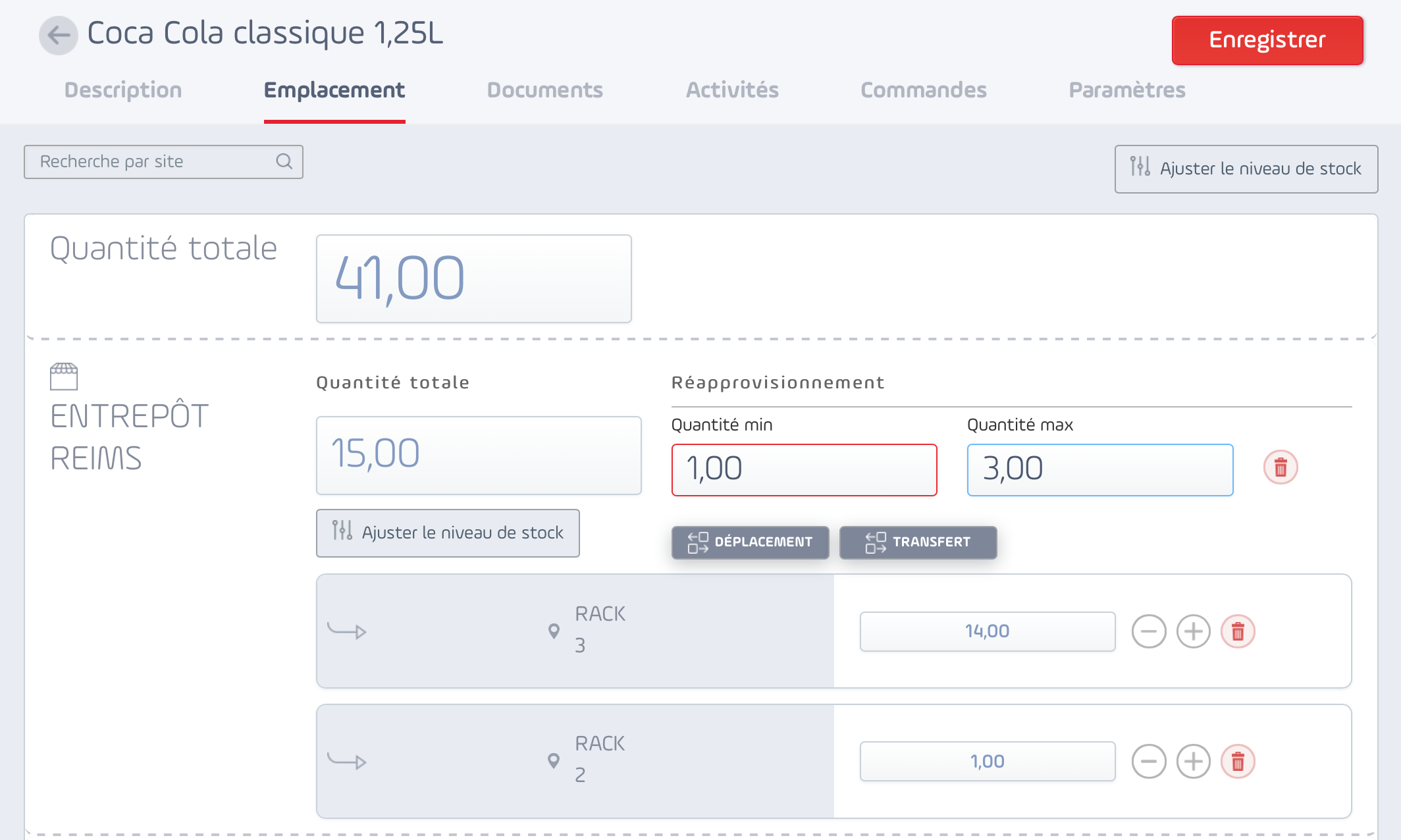The image size is (1401, 840).
Task: Click the ENTREPÔT REIMS site name
Action: click(130, 437)
